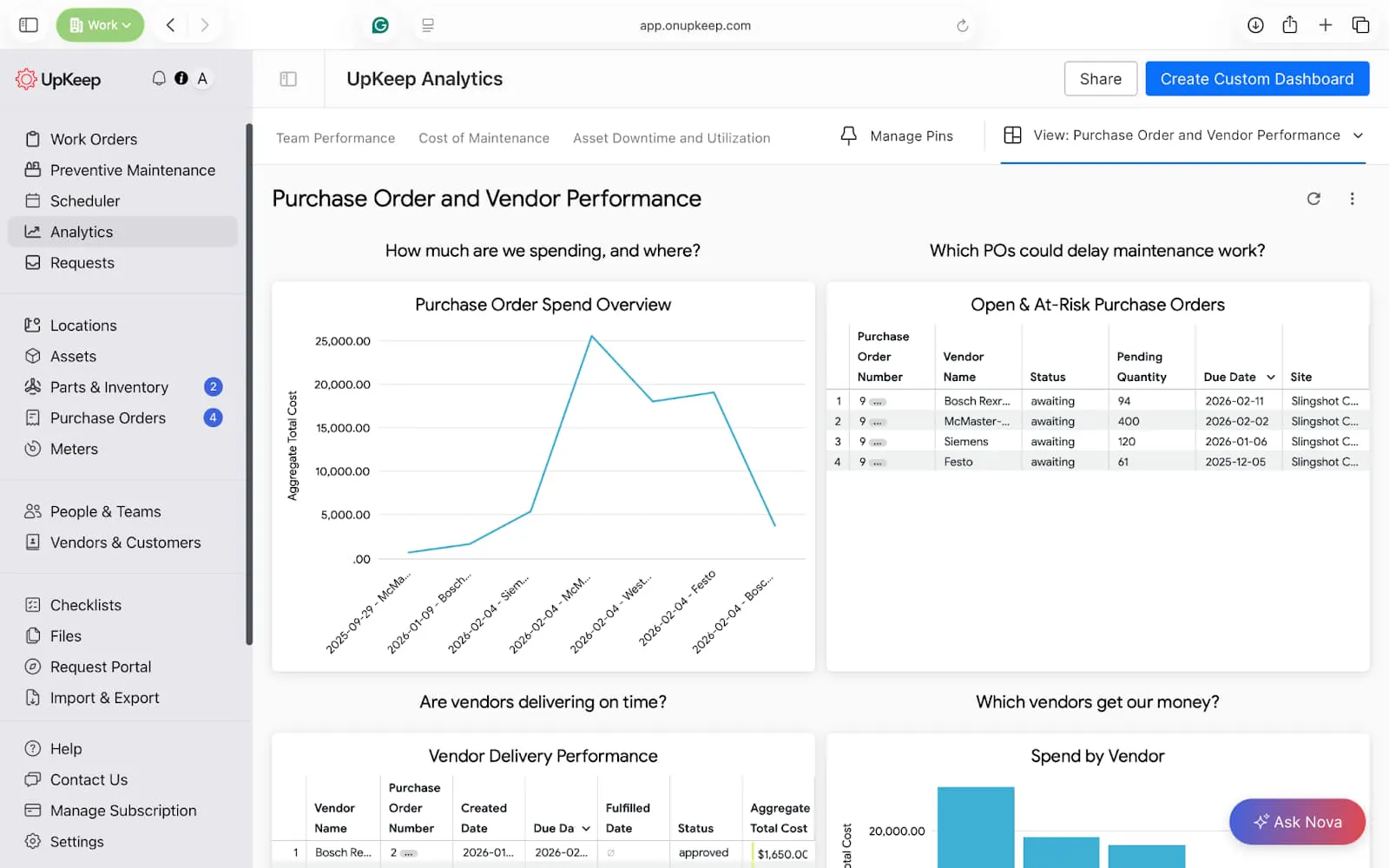1389x868 pixels.
Task: Click the notification bell icon
Action: click(159, 78)
